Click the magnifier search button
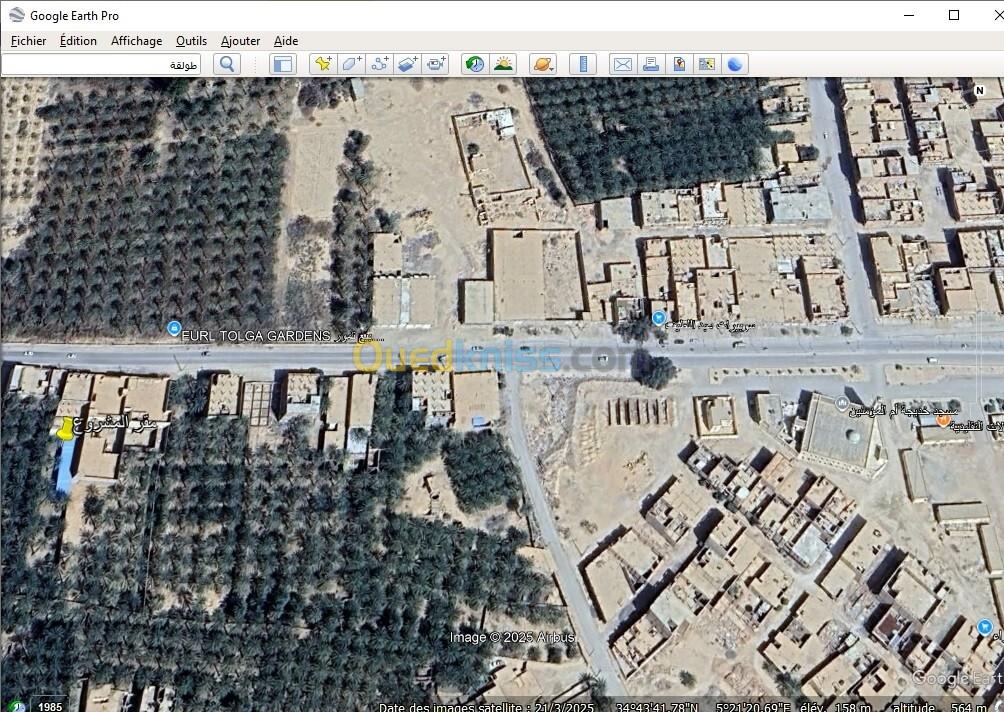This screenshot has height=712, width=1004. coord(227,64)
